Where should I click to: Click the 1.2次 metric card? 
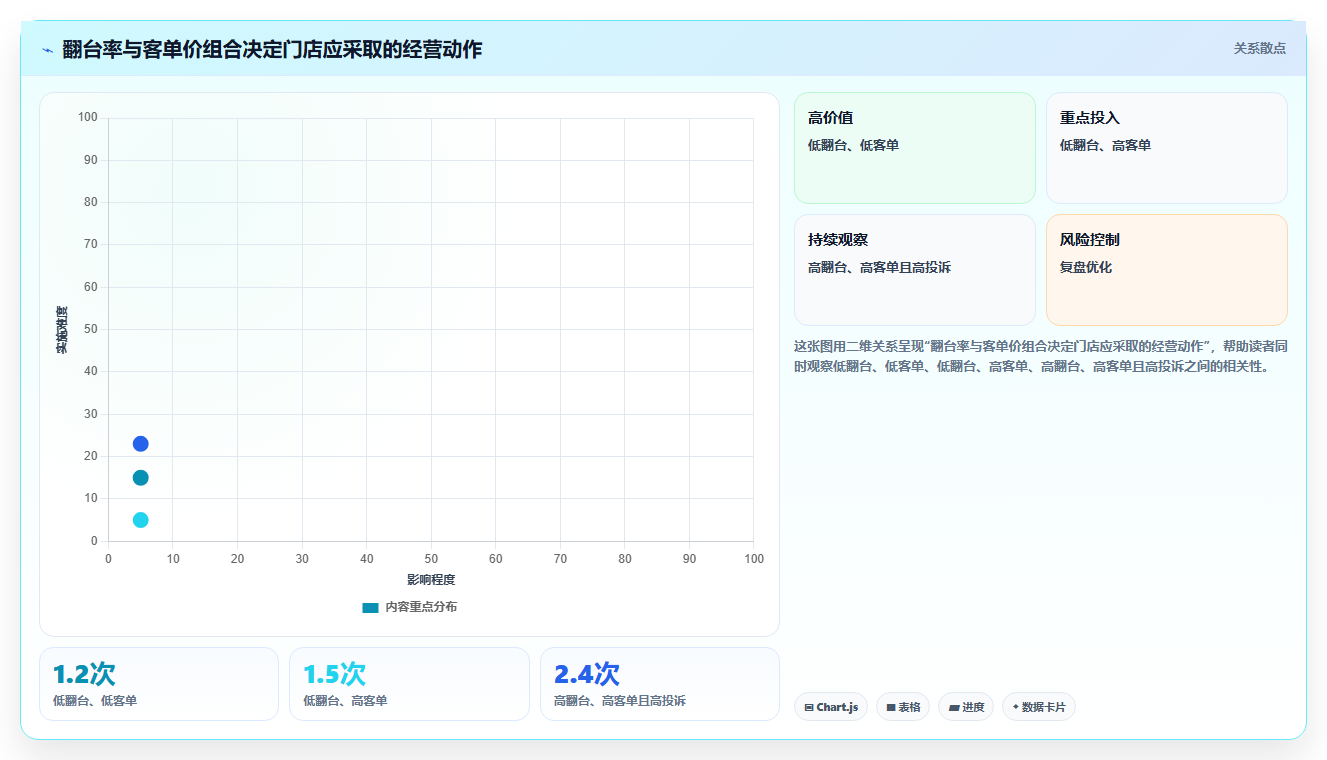coord(159,684)
